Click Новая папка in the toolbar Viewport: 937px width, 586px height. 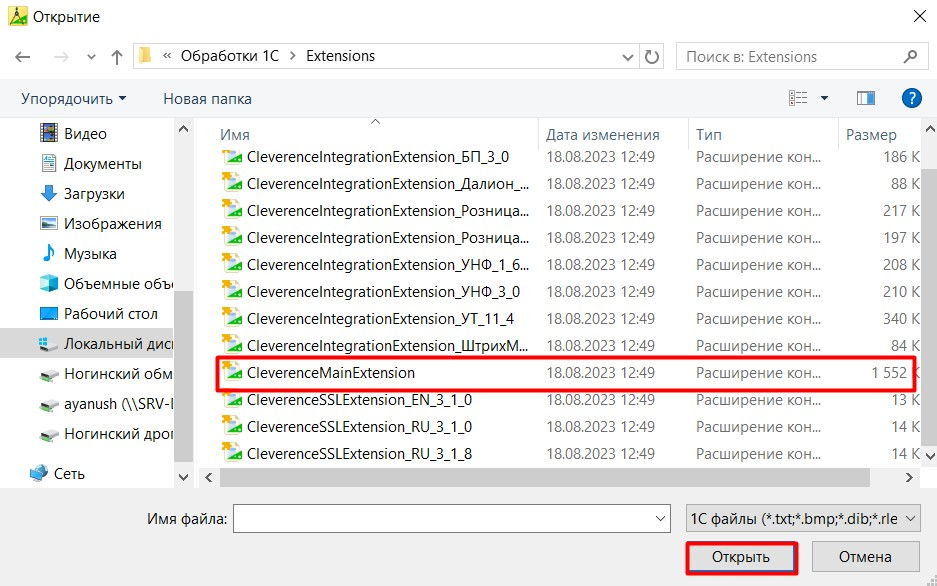[x=207, y=99]
